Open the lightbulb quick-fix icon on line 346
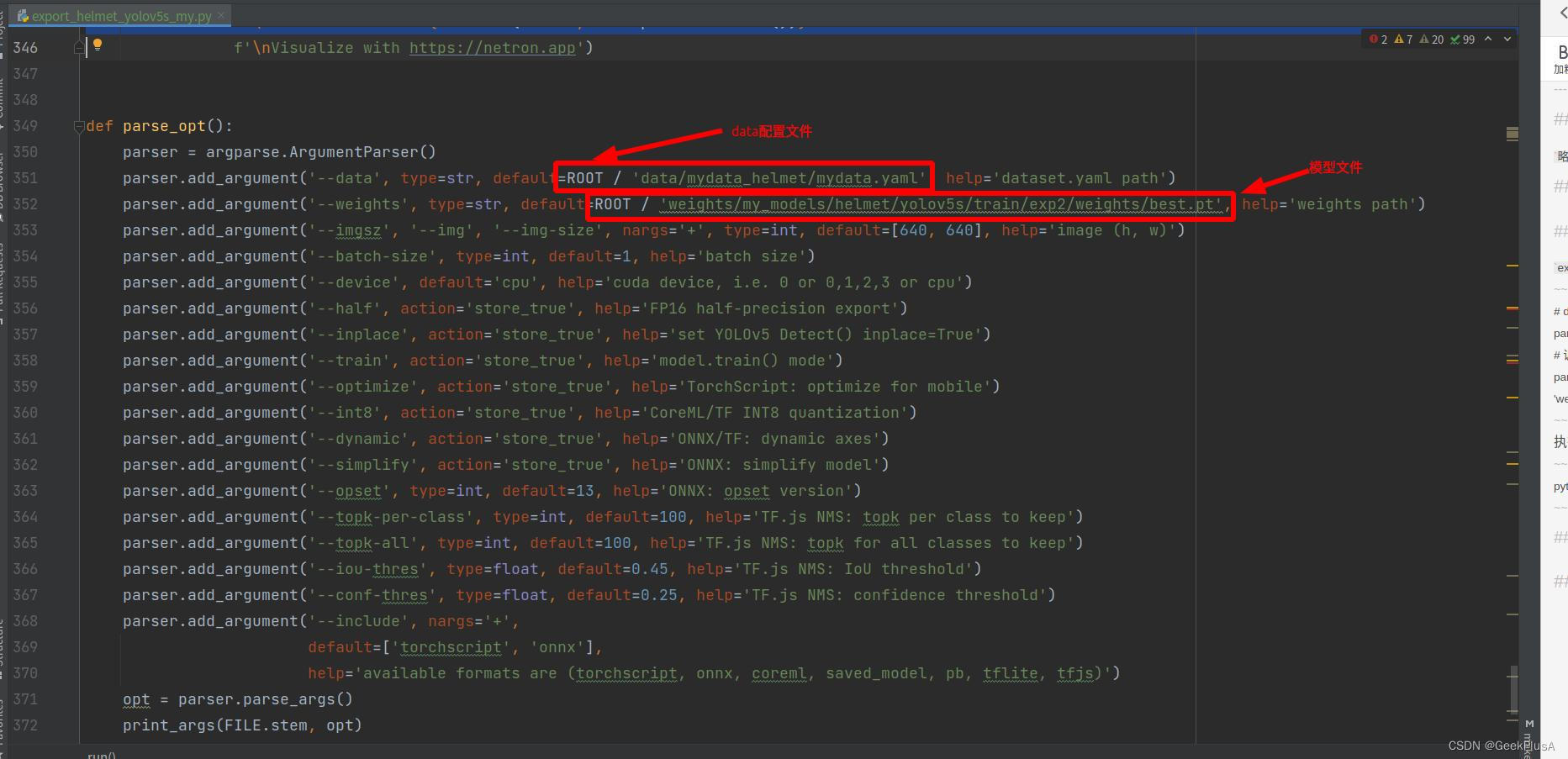Viewport: 1568px width, 759px height. click(x=98, y=45)
